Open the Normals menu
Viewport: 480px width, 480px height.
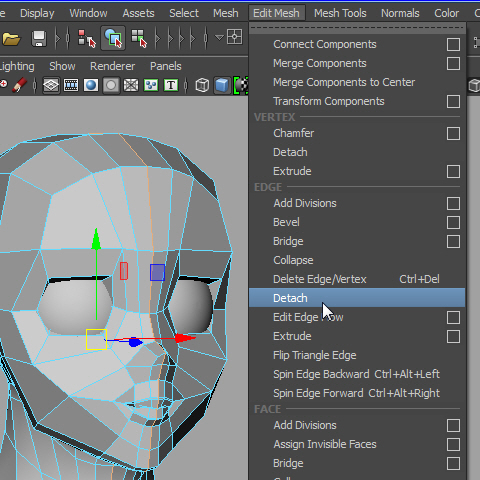400,13
